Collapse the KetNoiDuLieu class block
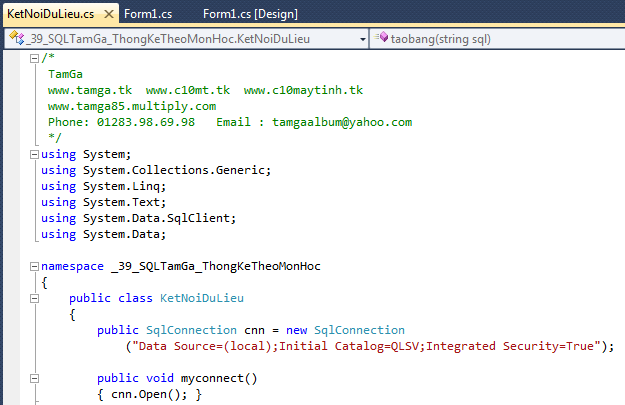 click(x=35, y=299)
